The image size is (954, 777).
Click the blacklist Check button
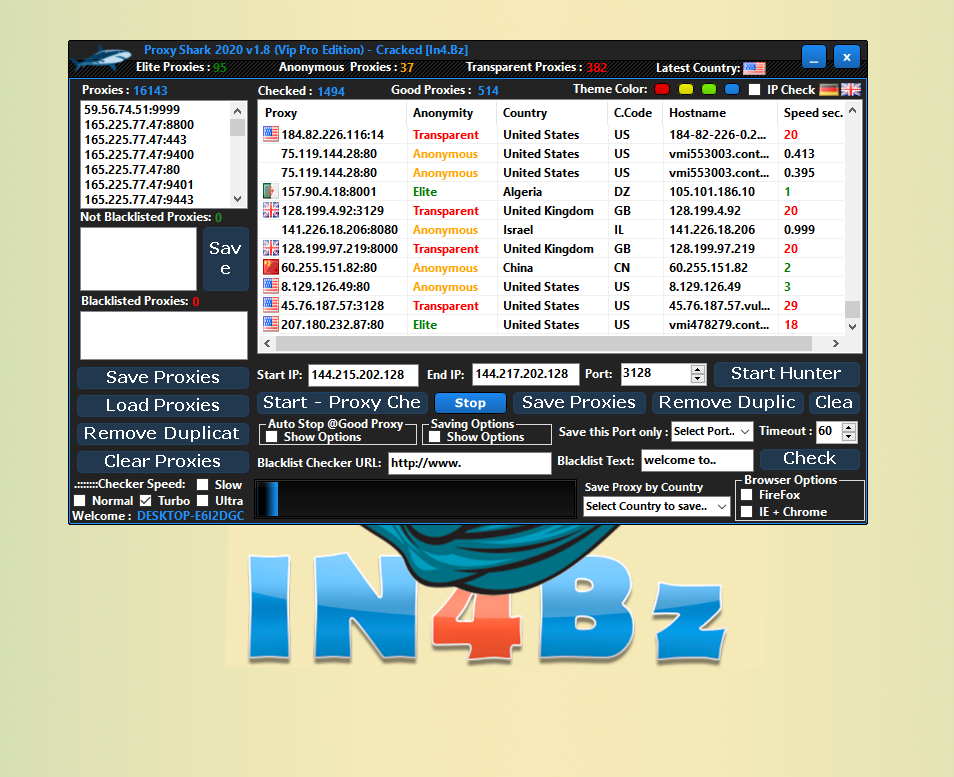coord(809,459)
